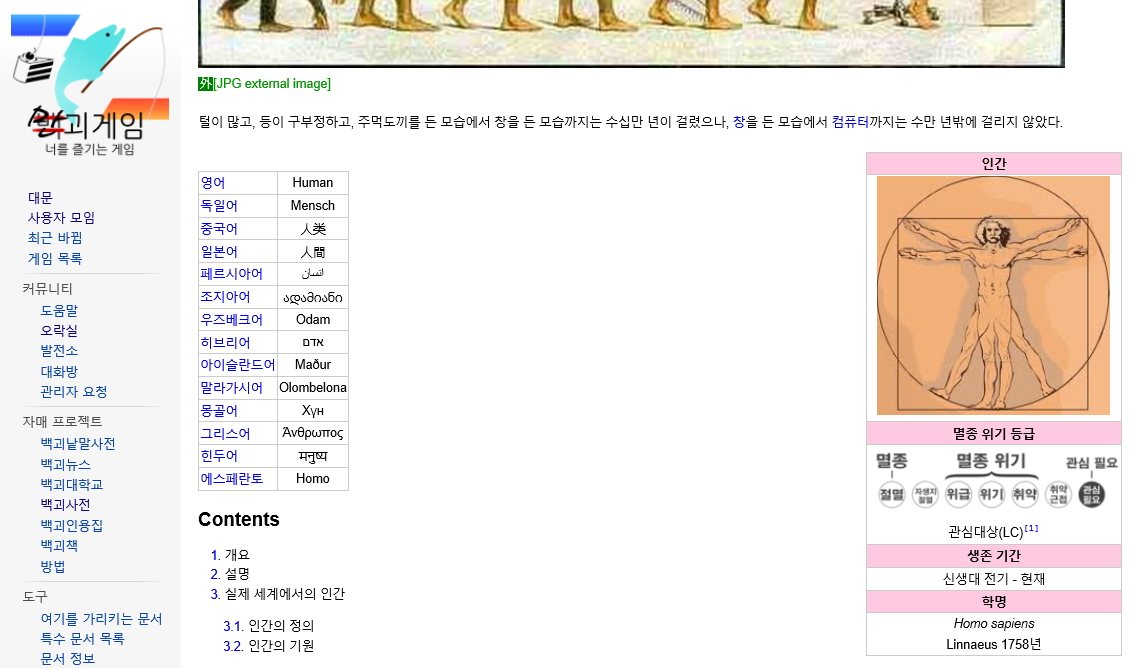Open the 히브리어 language link
Viewport: 1134px width, 670px height.
pyautogui.click(x=225, y=343)
